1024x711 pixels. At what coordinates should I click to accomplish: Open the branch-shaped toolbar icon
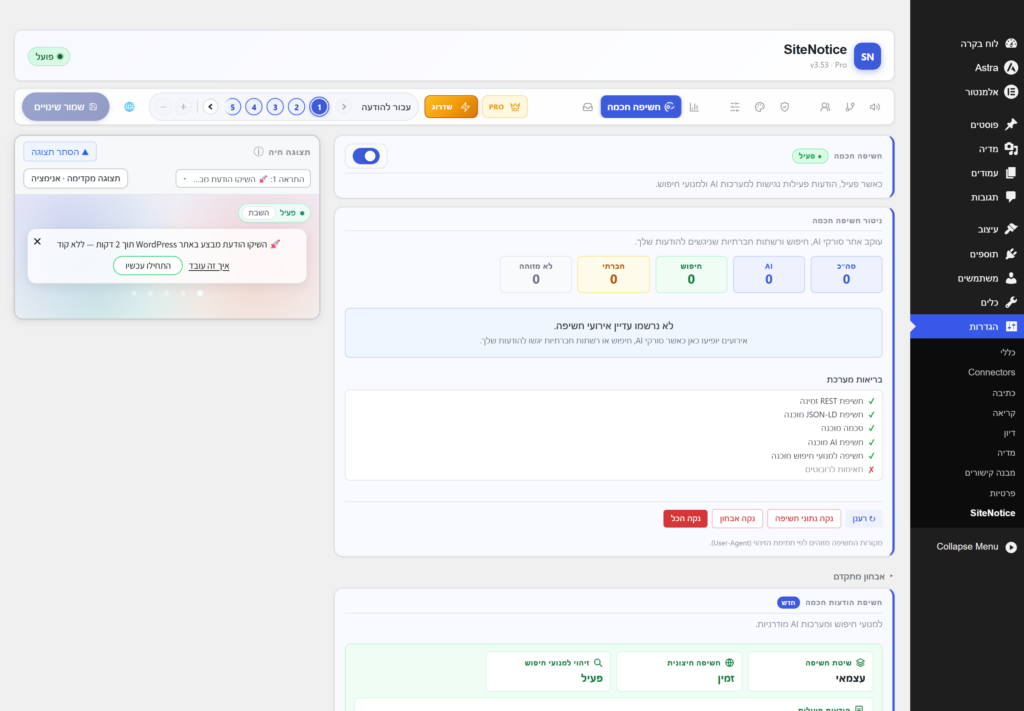tap(850, 107)
